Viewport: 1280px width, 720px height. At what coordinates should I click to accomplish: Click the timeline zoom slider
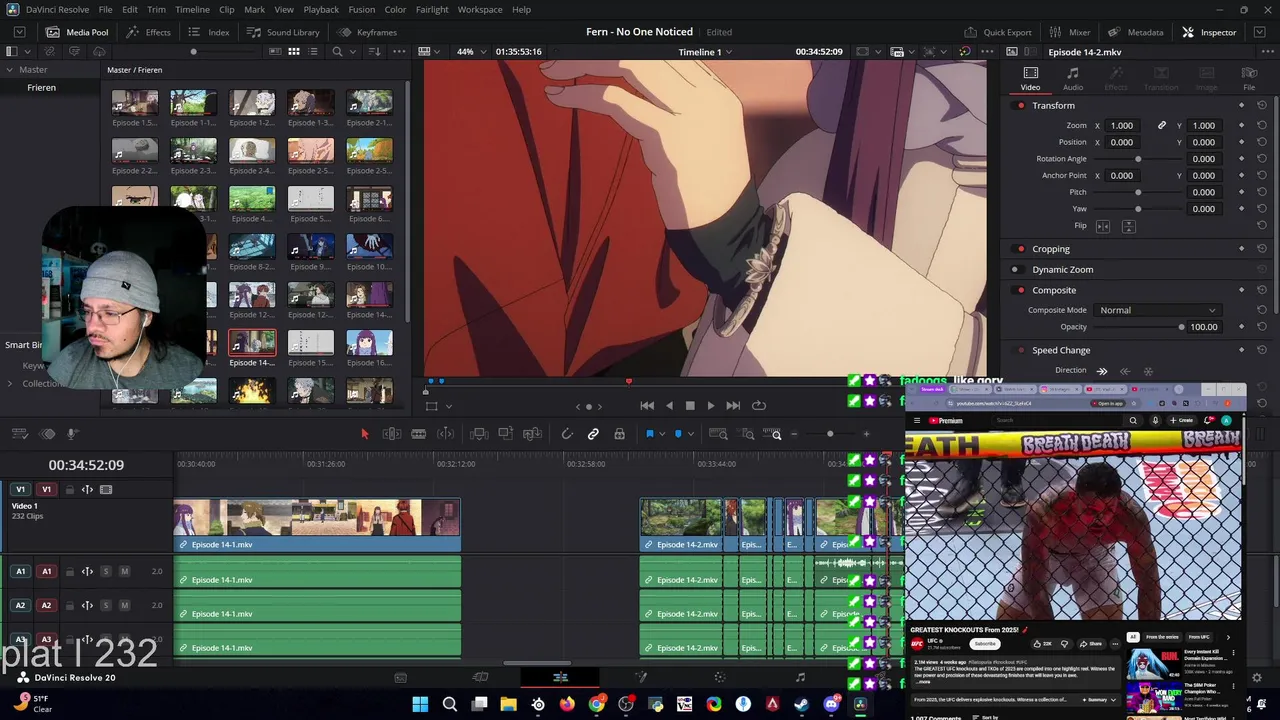[x=830, y=434]
